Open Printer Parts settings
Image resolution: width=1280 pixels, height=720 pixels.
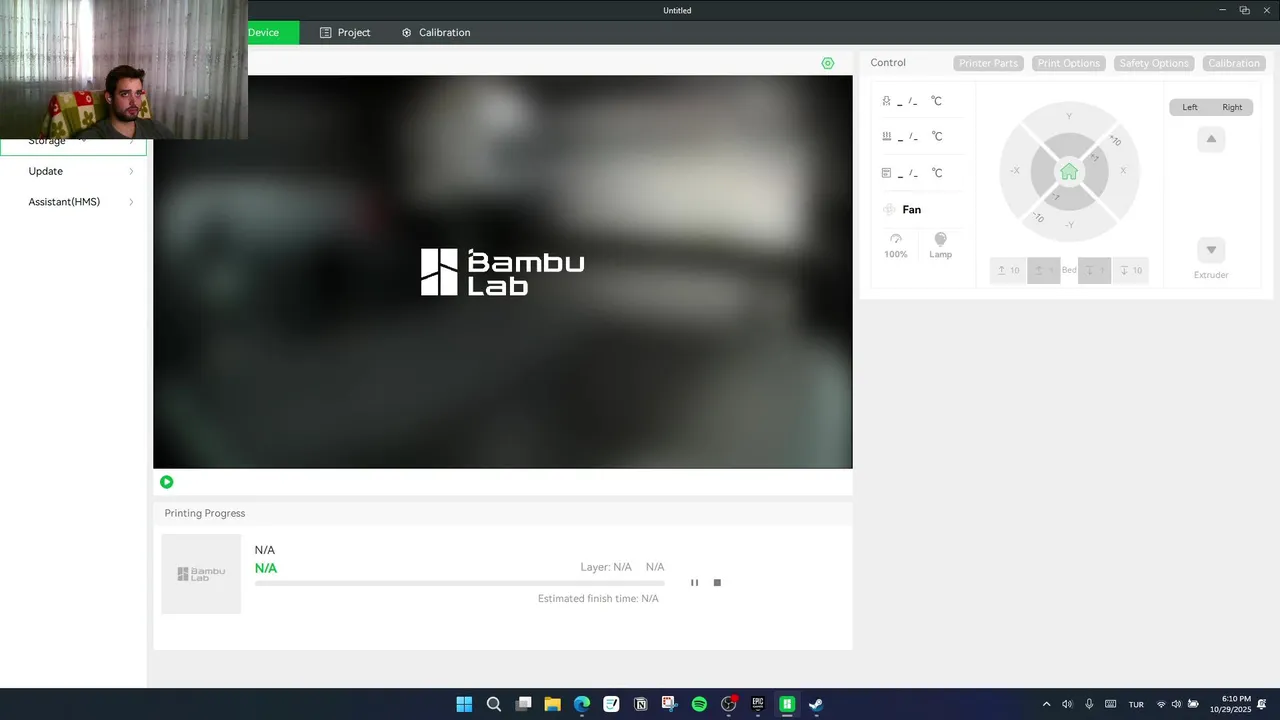coord(988,63)
